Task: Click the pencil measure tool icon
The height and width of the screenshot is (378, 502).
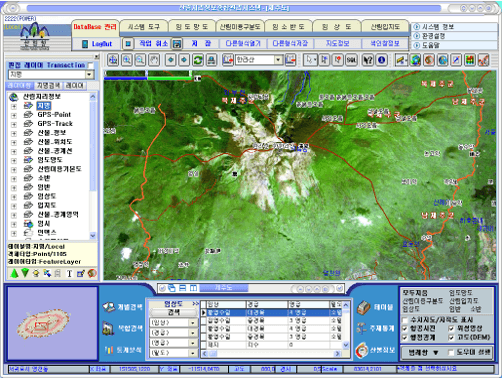Action: pyautogui.click(x=402, y=60)
